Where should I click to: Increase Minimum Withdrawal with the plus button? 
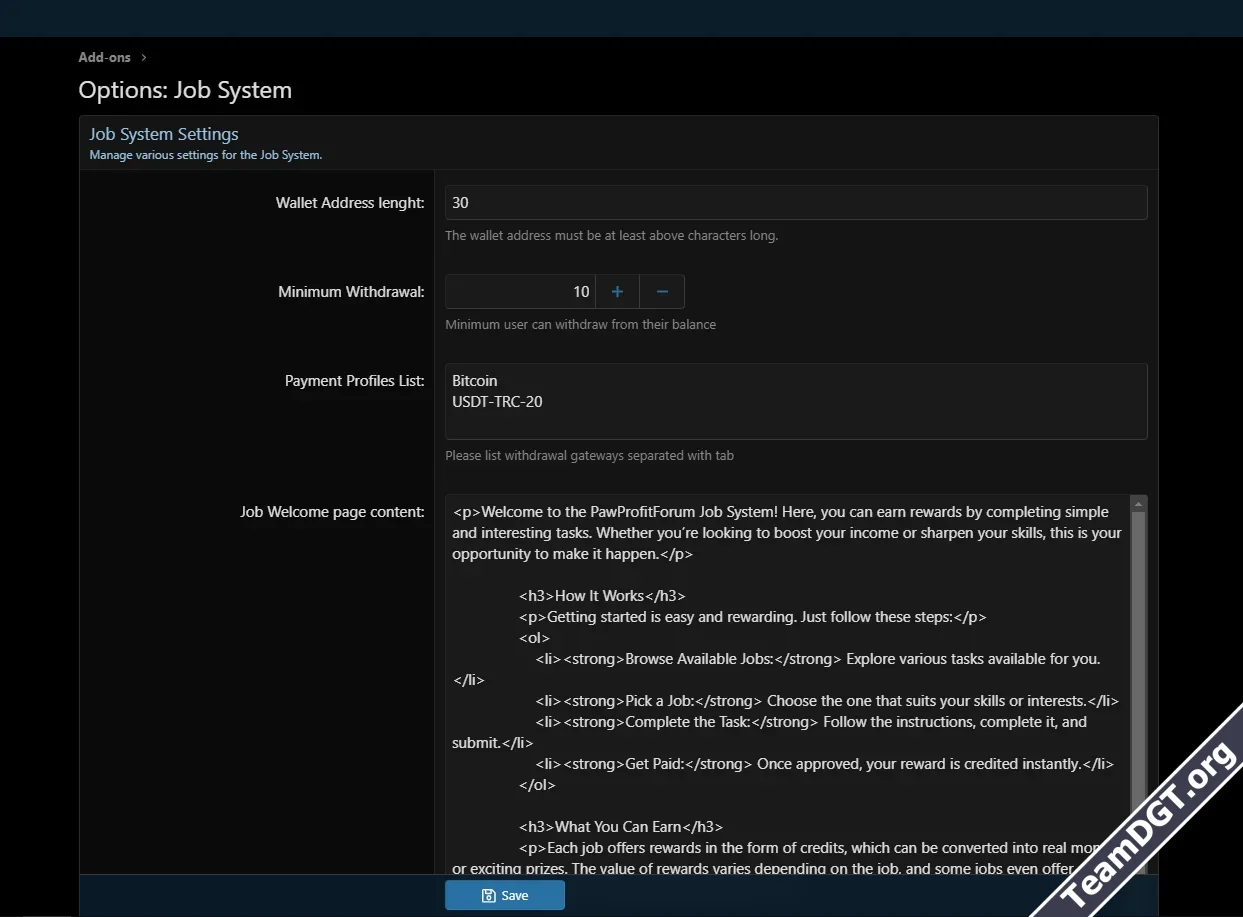(x=617, y=292)
